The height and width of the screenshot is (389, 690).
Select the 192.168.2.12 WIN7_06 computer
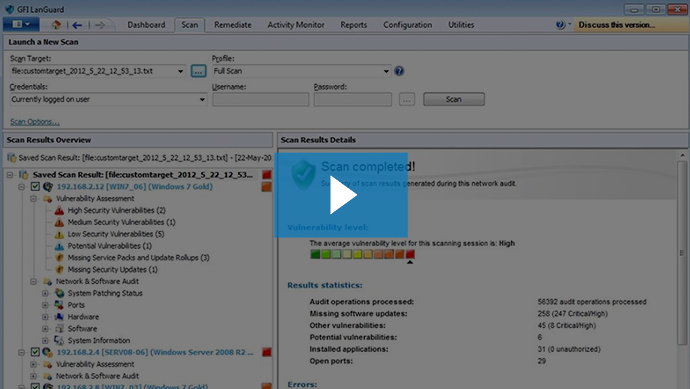point(135,187)
